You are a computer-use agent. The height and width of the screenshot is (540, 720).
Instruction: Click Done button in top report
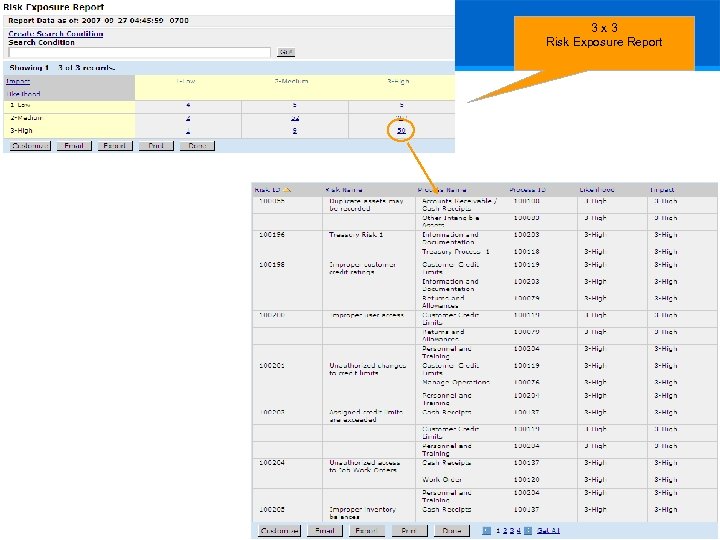click(x=197, y=146)
